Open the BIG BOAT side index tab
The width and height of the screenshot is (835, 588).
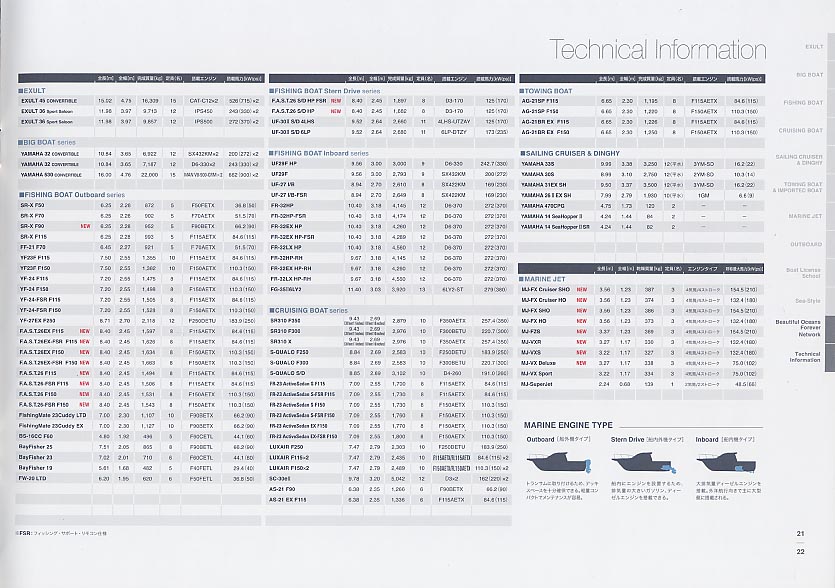click(809, 75)
